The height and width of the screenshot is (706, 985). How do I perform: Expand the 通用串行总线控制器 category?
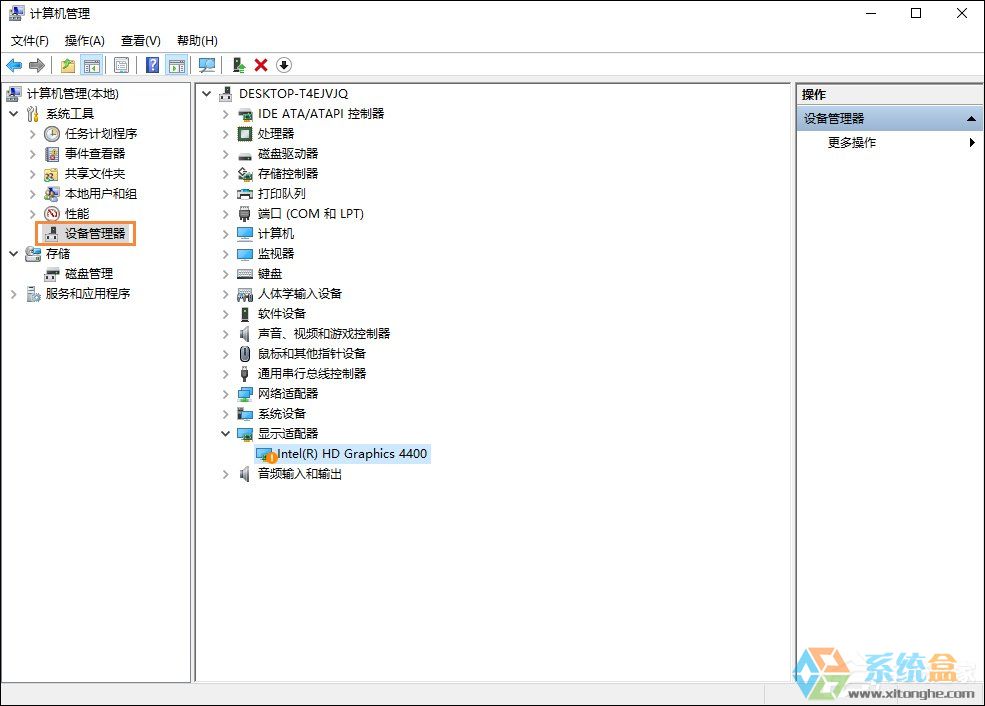(226, 374)
